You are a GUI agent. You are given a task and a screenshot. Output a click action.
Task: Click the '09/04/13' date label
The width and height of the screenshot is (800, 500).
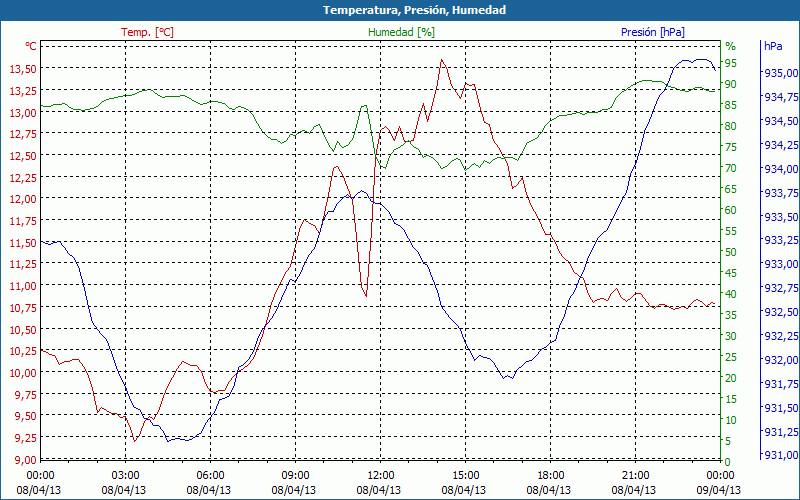pos(719,490)
